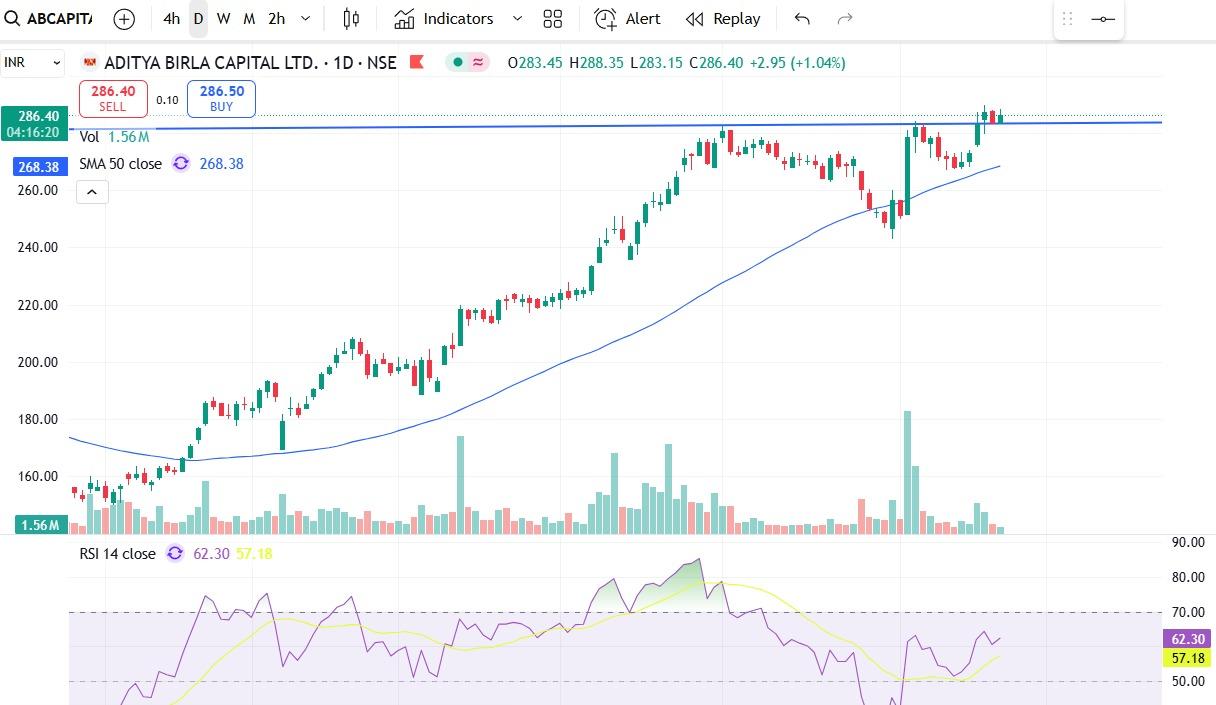This screenshot has height=705, width=1216.
Task: Click the RSI refresh icon
Action: point(175,553)
